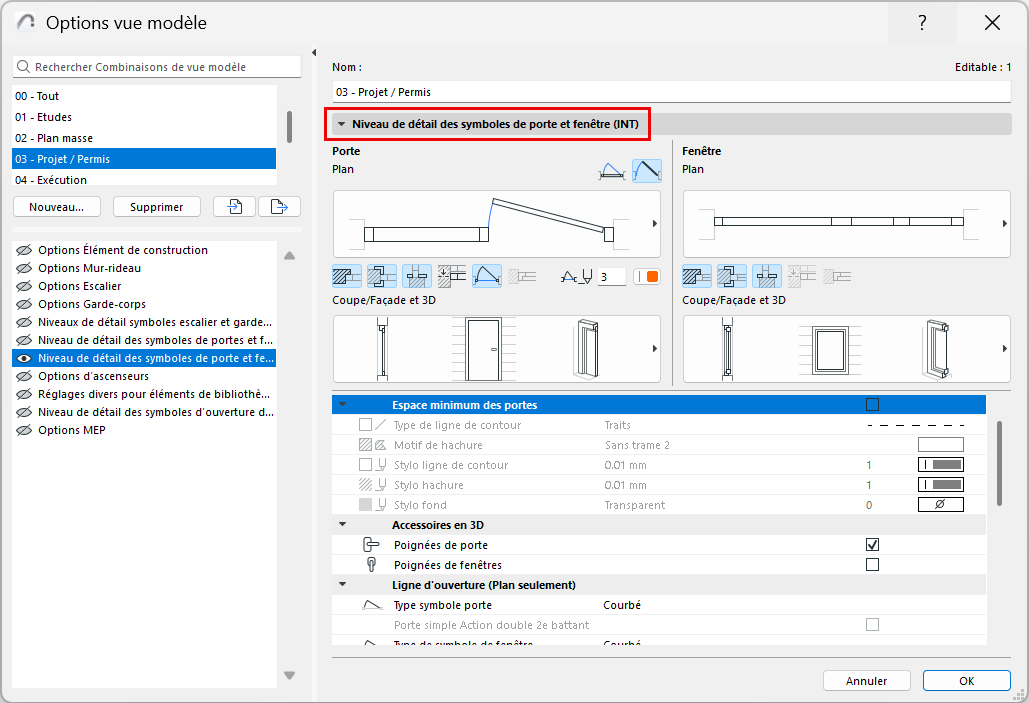Open the Fenêtre plan preview flyout arrow

pos(1004,224)
